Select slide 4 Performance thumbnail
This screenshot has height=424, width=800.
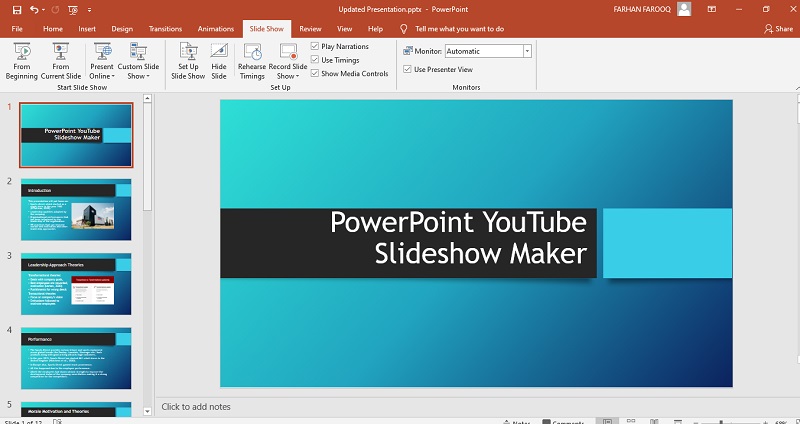tap(76, 358)
